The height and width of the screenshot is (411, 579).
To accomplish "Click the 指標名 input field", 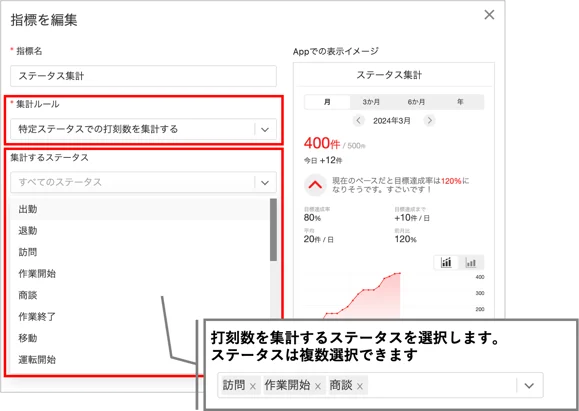I will [143, 76].
